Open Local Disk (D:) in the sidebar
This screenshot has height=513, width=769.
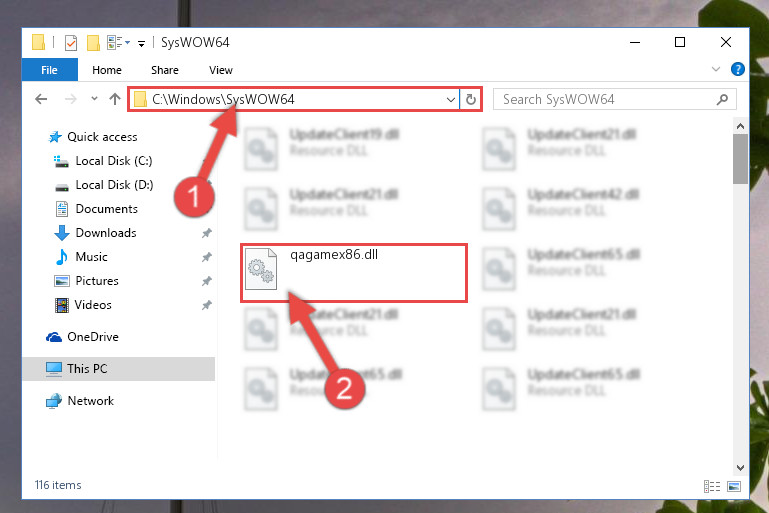point(104,185)
